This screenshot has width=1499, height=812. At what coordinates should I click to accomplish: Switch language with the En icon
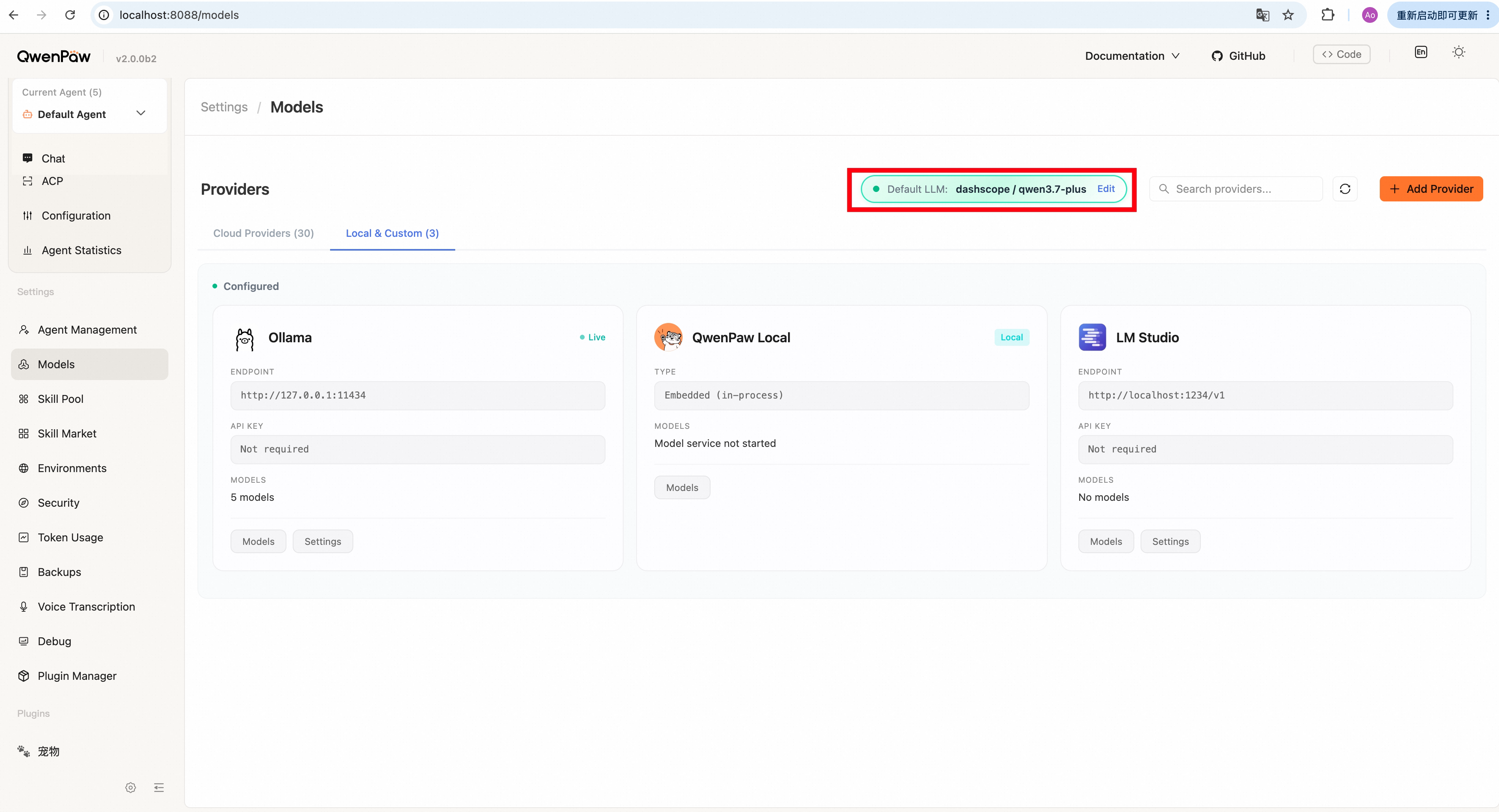(x=1421, y=52)
